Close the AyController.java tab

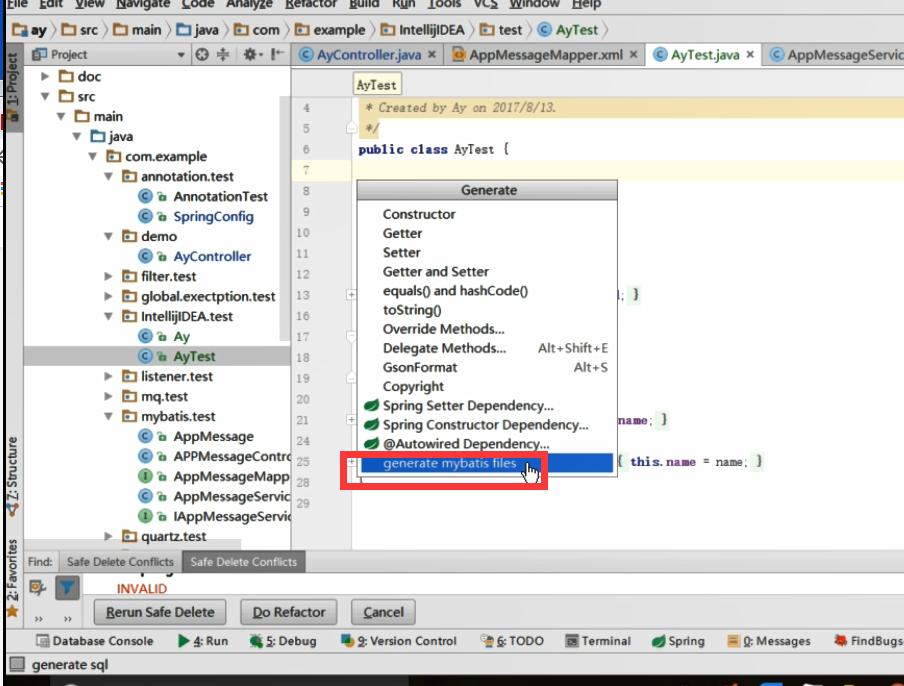click(x=432, y=55)
